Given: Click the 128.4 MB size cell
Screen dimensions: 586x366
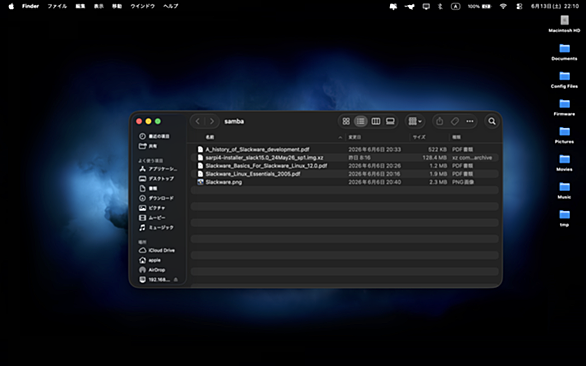Looking at the screenshot, I should coord(434,157).
